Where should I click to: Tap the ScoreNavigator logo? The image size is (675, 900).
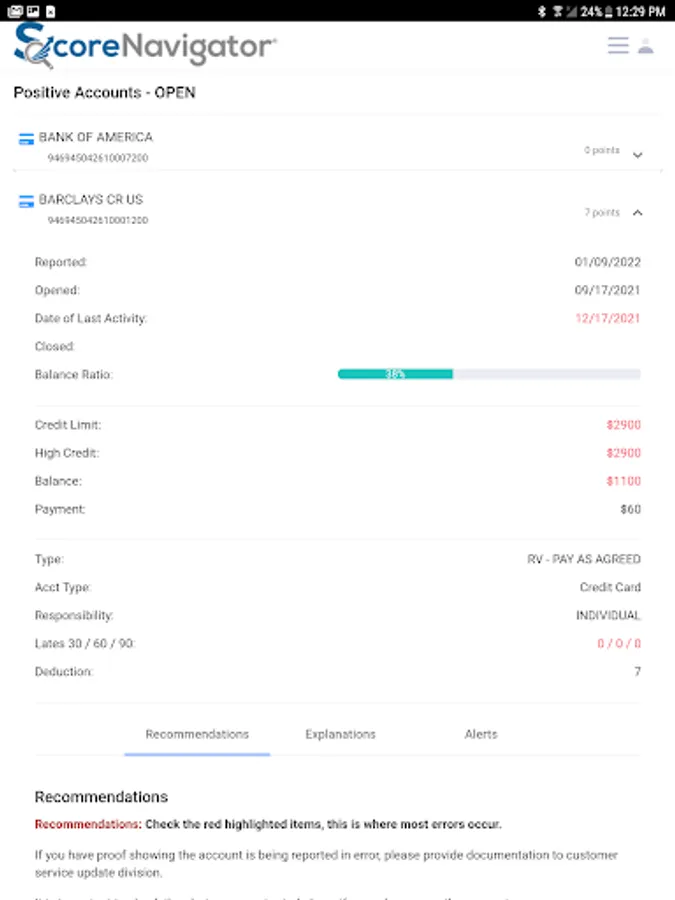point(145,45)
